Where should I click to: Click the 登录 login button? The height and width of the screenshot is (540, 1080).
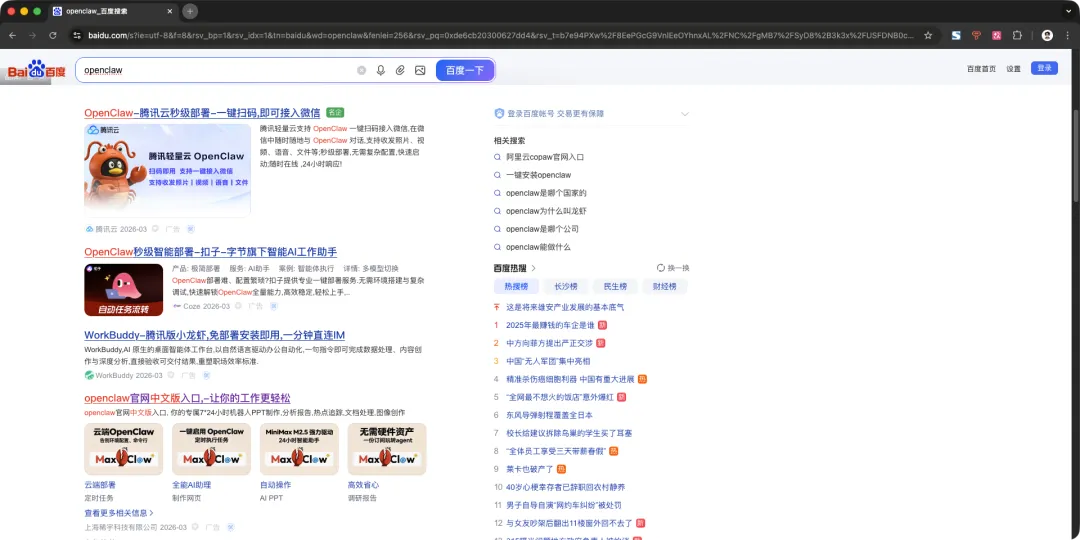tap(1044, 68)
